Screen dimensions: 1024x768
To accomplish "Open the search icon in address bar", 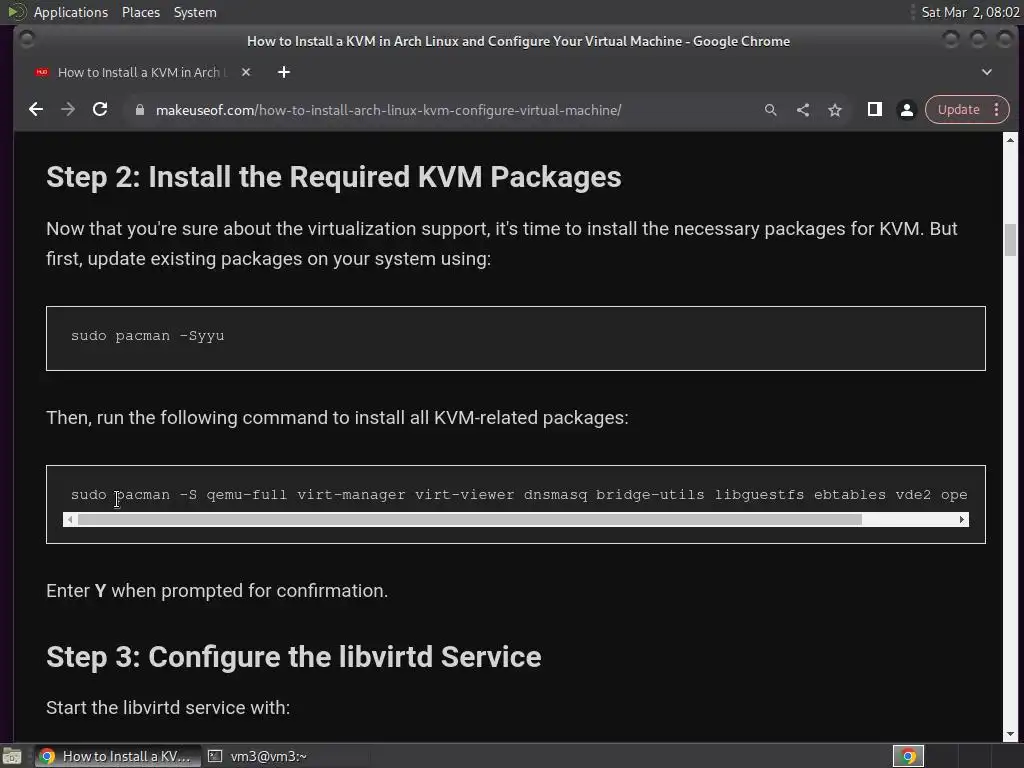I will [770, 110].
